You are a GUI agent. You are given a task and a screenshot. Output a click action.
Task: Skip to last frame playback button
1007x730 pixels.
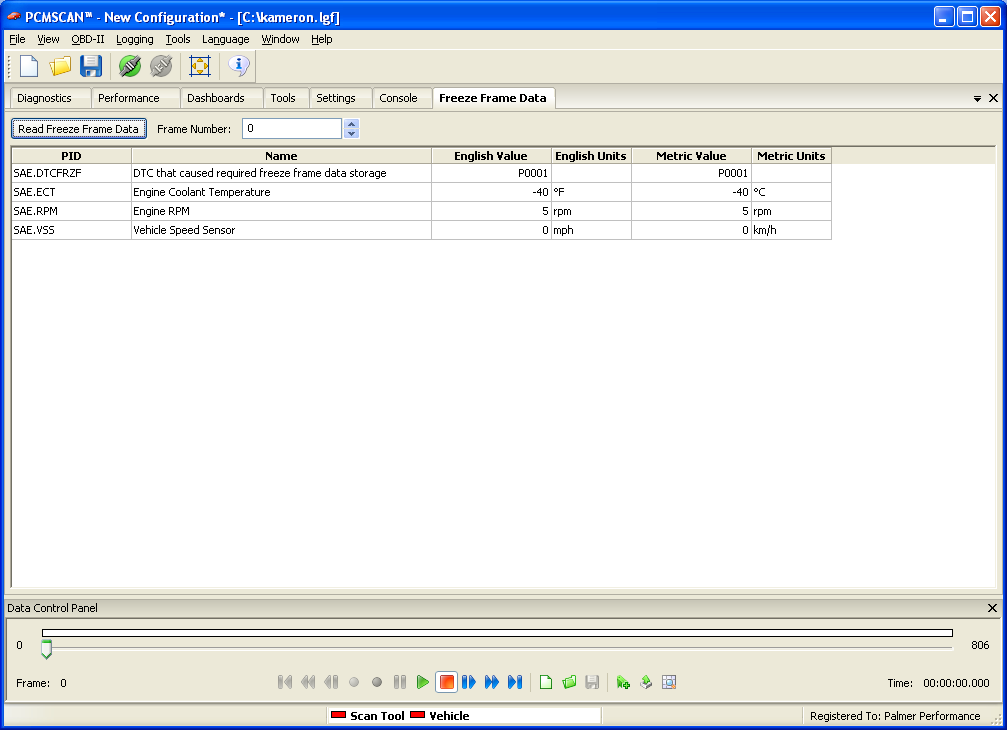tap(515, 682)
